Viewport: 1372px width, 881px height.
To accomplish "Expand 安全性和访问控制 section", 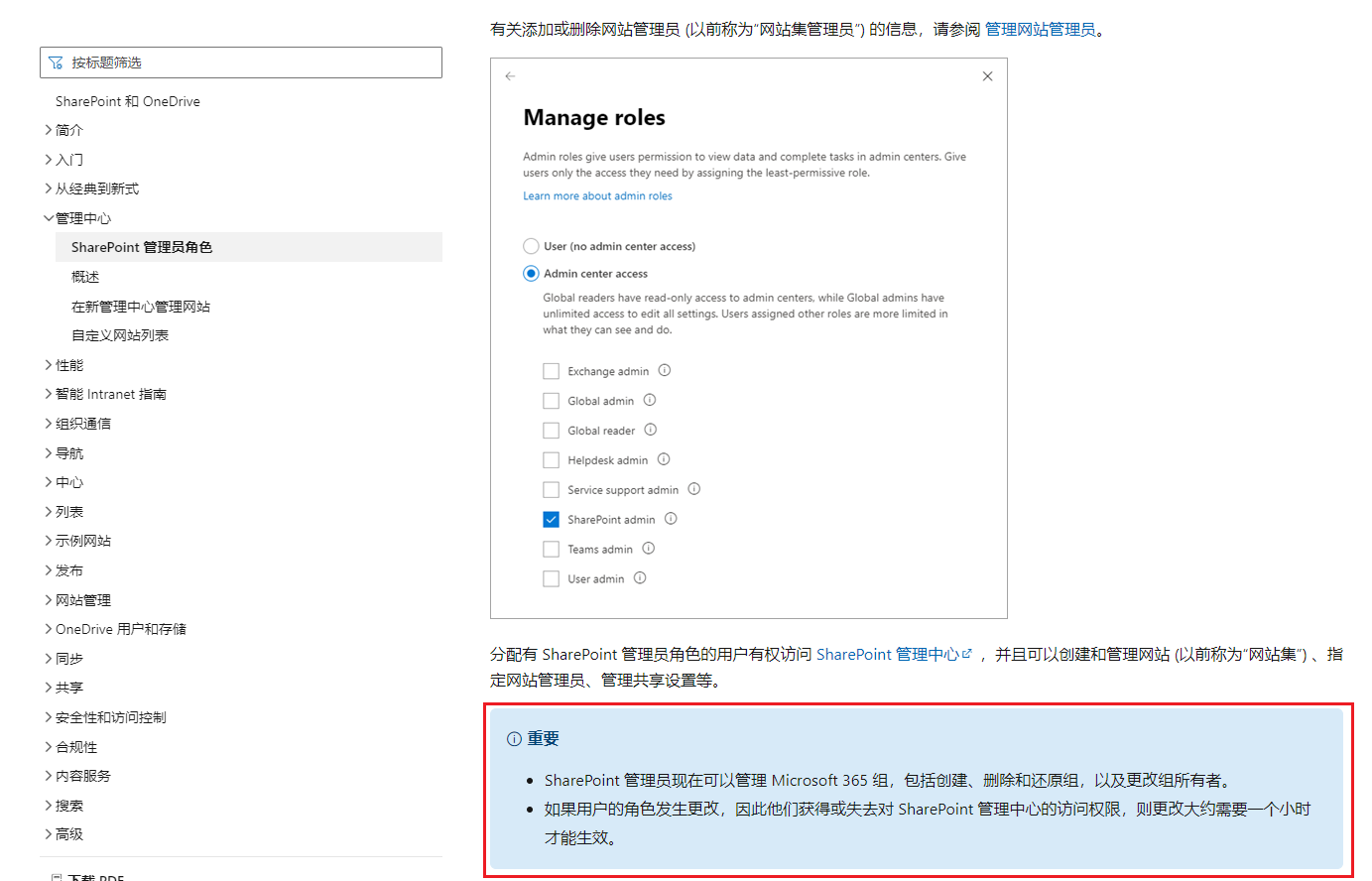I will [105, 717].
